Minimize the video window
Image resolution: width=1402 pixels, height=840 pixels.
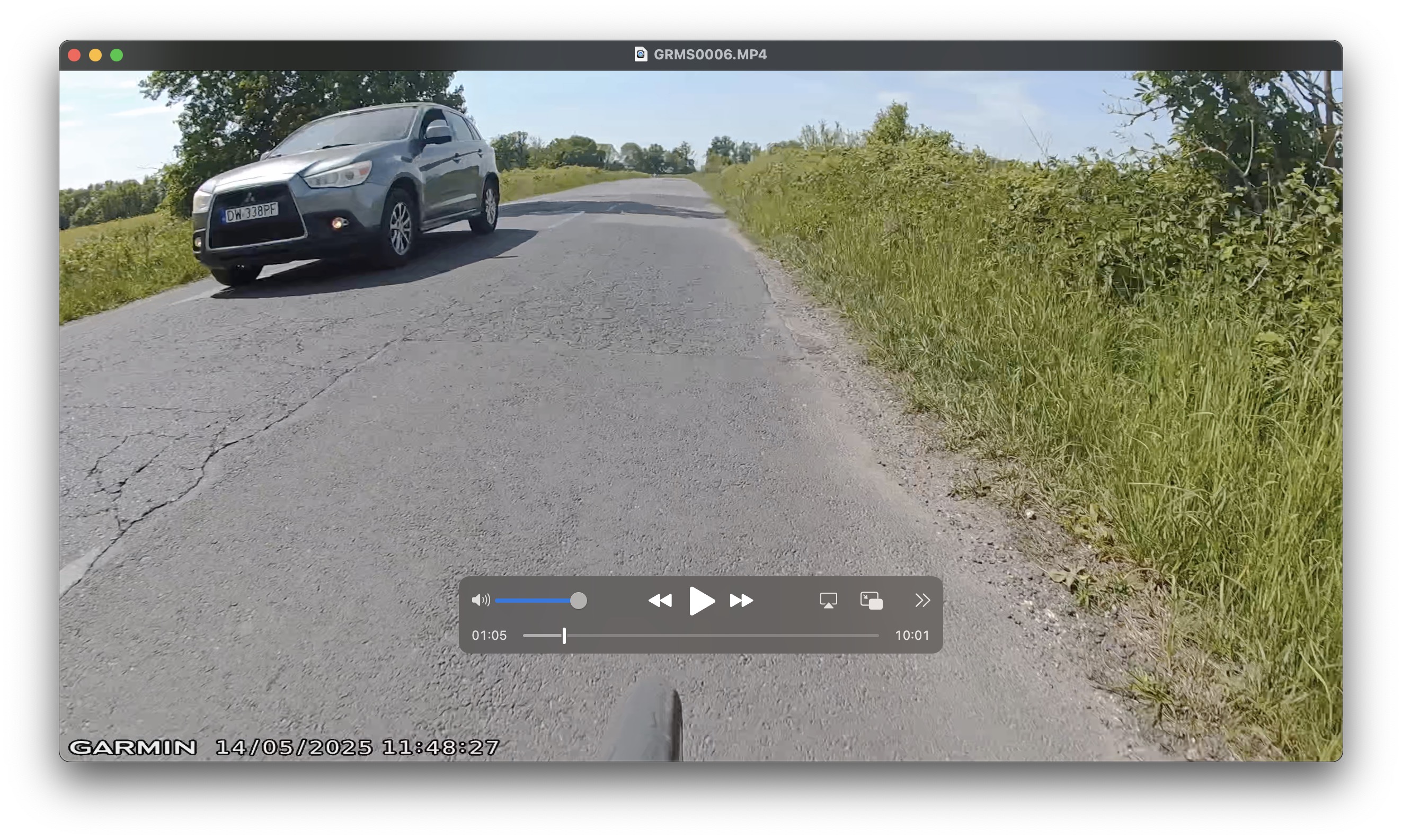[95, 55]
